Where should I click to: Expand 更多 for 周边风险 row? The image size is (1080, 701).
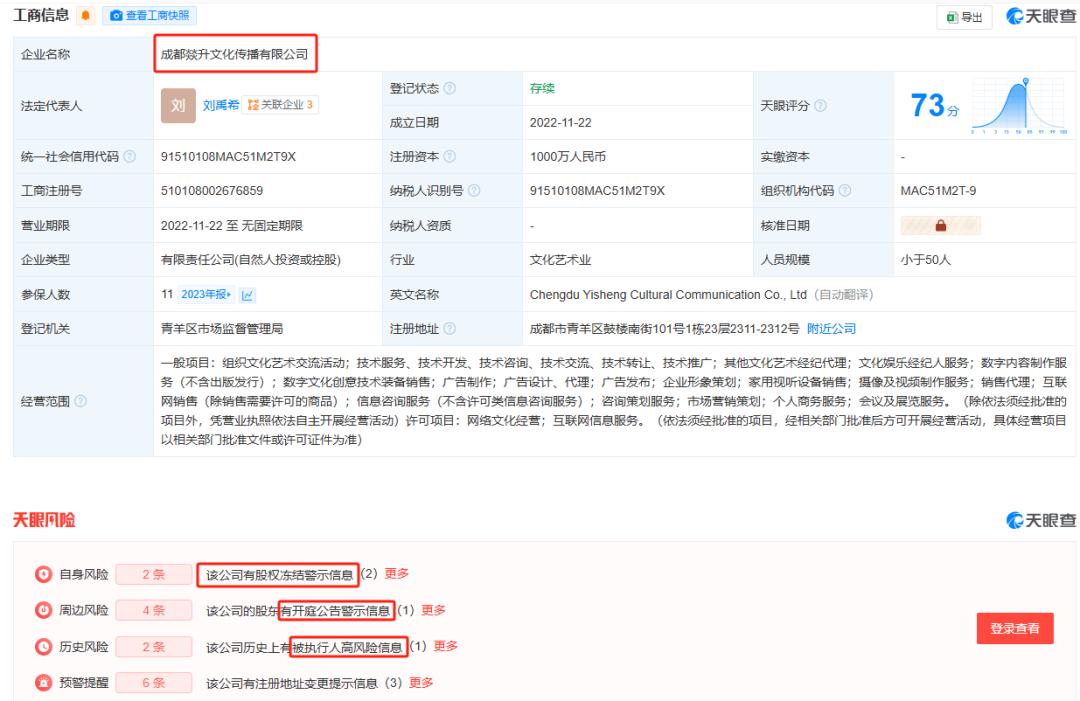coord(433,610)
